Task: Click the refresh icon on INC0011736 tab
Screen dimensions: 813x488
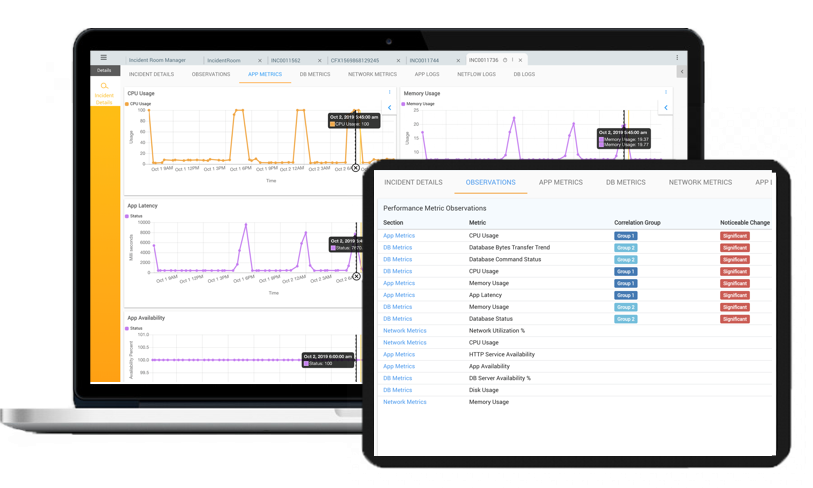Action: tap(504, 60)
